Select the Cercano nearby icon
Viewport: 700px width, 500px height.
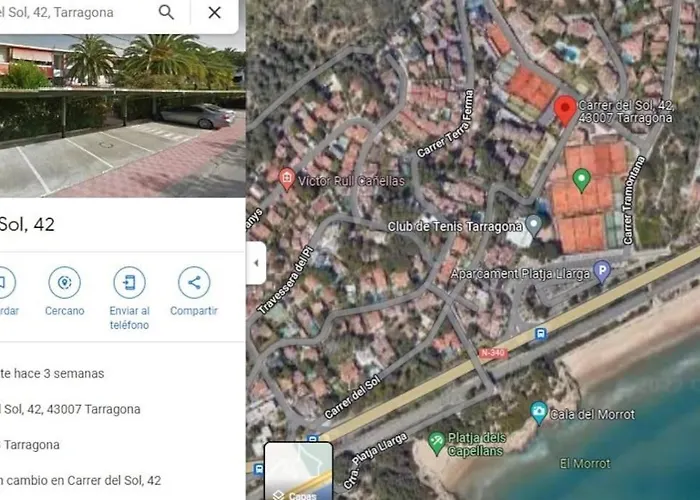point(64,282)
